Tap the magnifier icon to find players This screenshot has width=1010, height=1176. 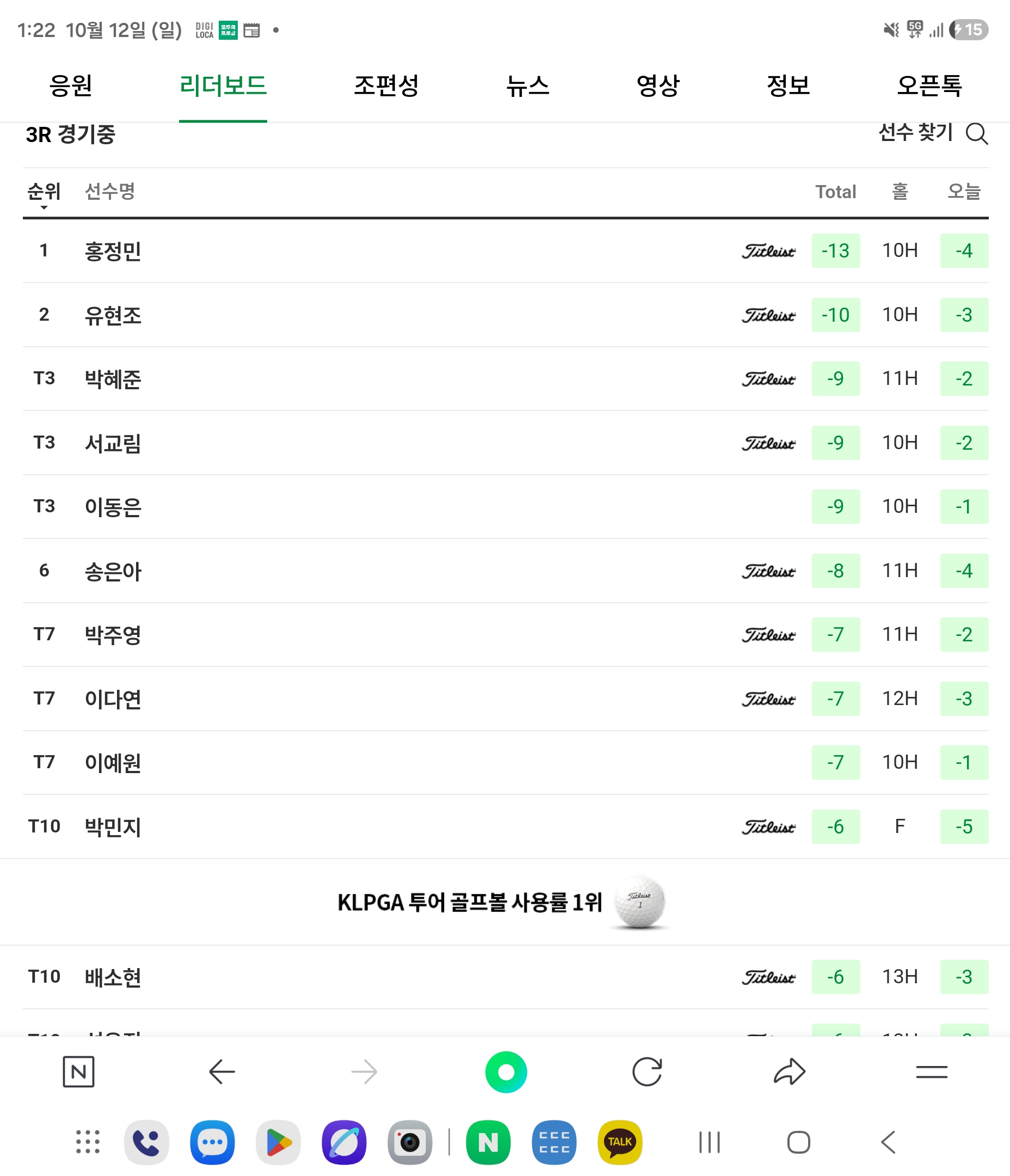tap(976, 134)
